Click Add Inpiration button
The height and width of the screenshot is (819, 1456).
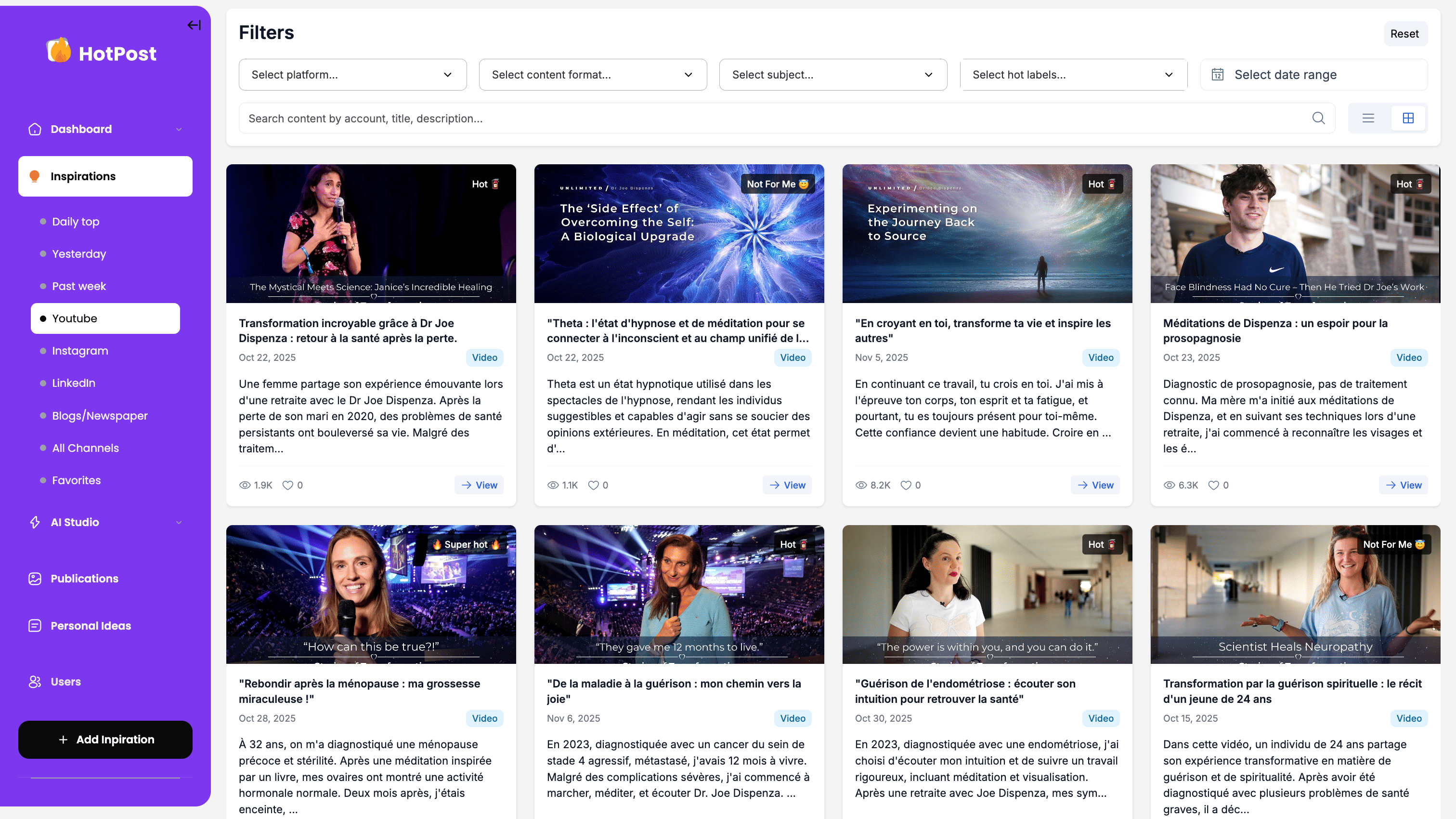pyautogui.click(x=105, y=739)
